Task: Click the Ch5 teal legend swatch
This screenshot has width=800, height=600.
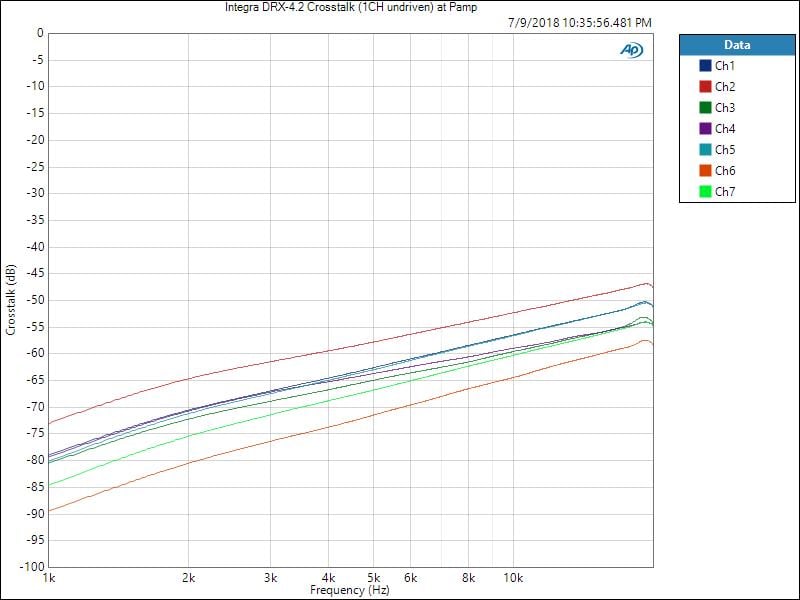Action: tap(705, 150)
